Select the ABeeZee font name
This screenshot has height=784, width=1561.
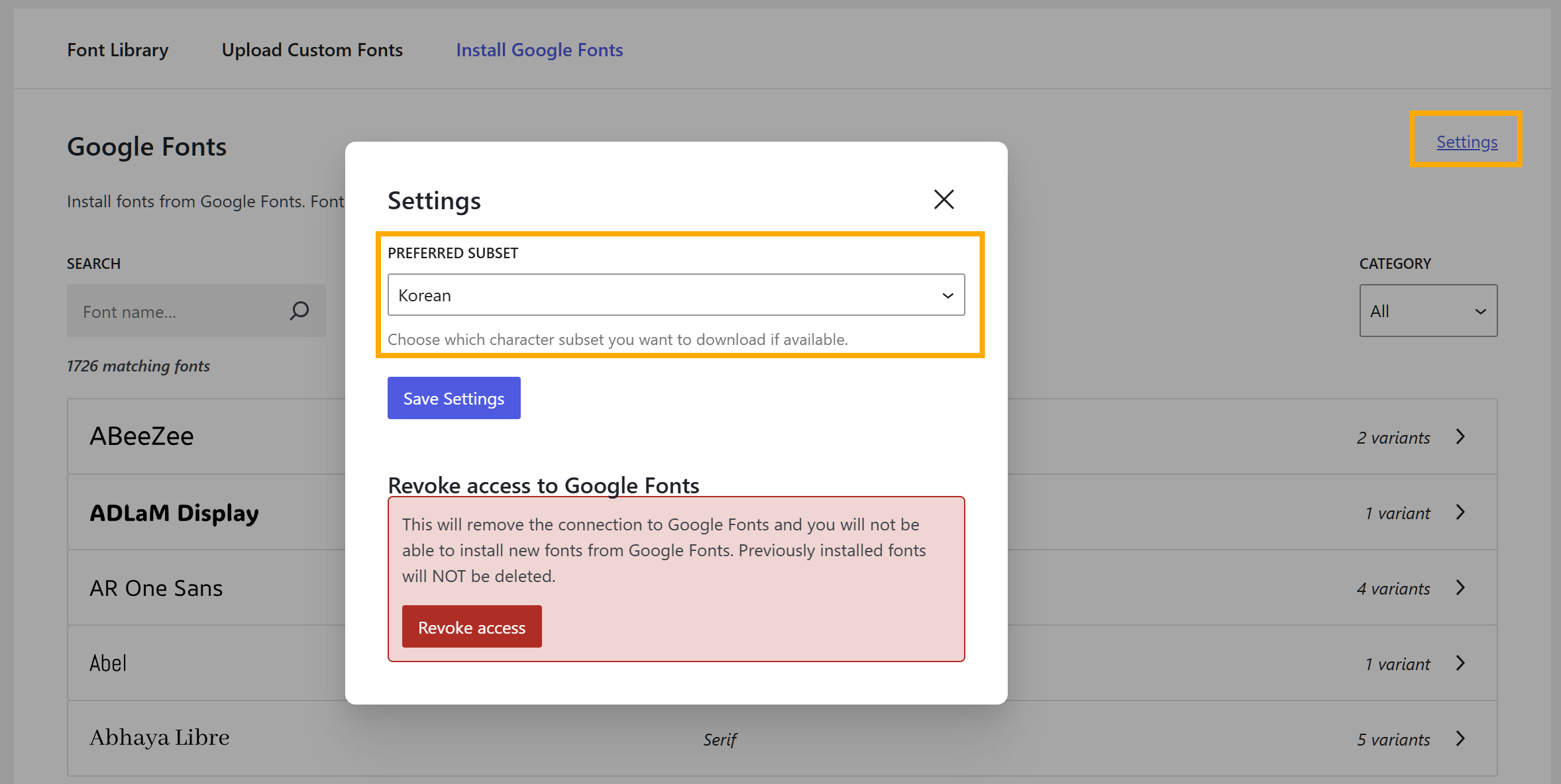pyautogui.click(x=142, y=436)
